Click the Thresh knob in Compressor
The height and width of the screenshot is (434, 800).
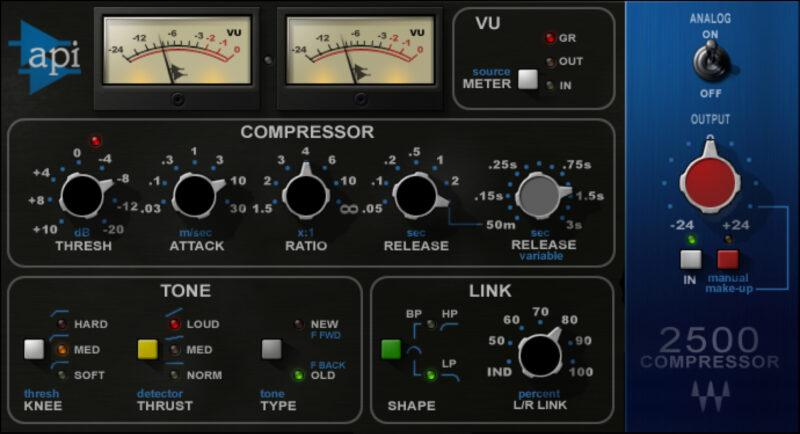click(85, 195)
